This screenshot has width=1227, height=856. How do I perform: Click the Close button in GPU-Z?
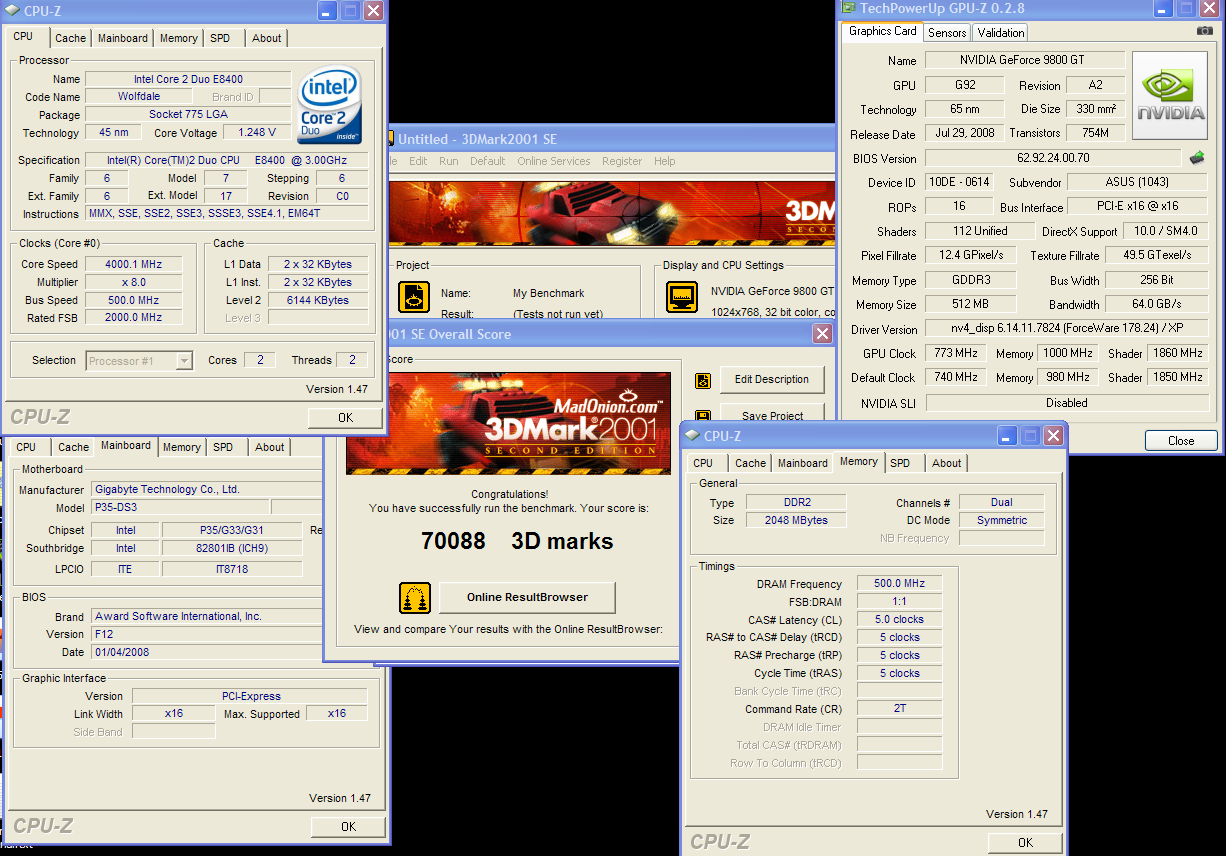coord(1181,441)
